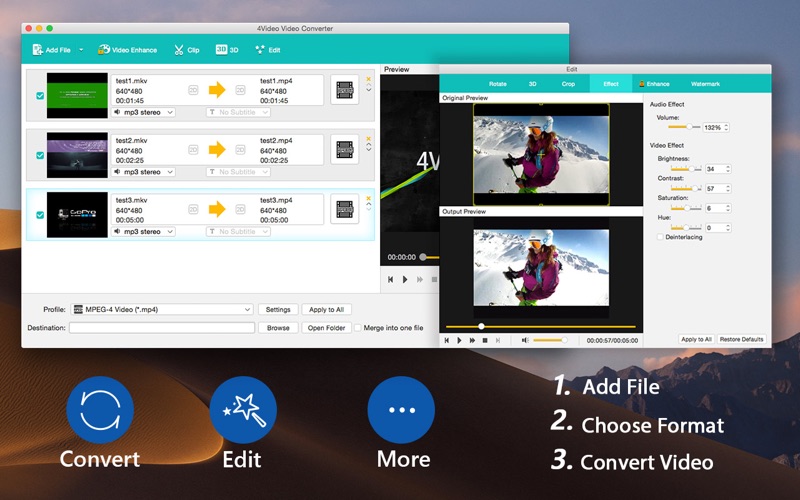Image resolution: width=800 pixels, height=500 pixels.
Task: Remove test1.mkv with its X icon
Action: (368, 79)
